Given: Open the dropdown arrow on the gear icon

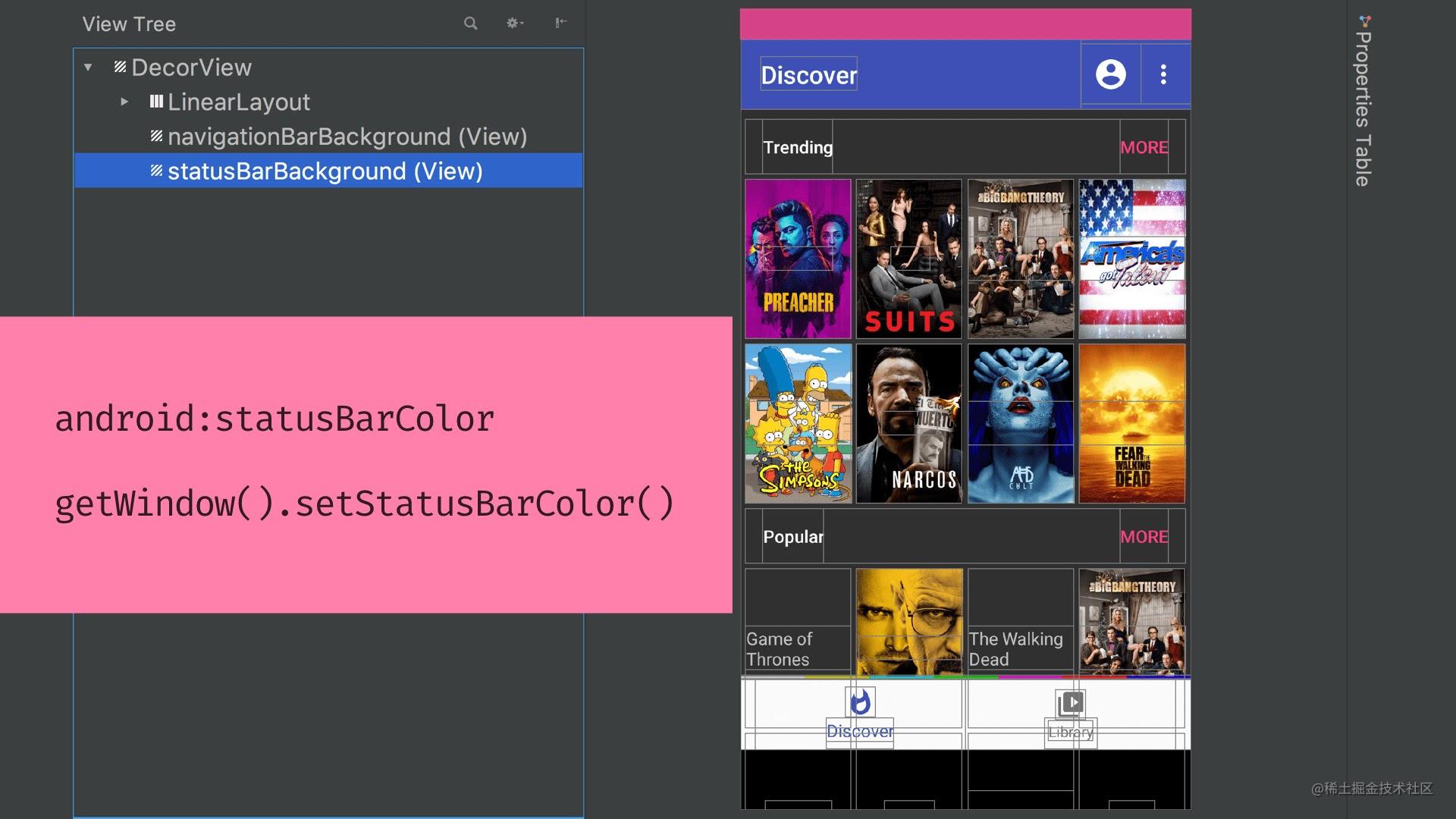Looking at the screenshot, I should [524, 24].
